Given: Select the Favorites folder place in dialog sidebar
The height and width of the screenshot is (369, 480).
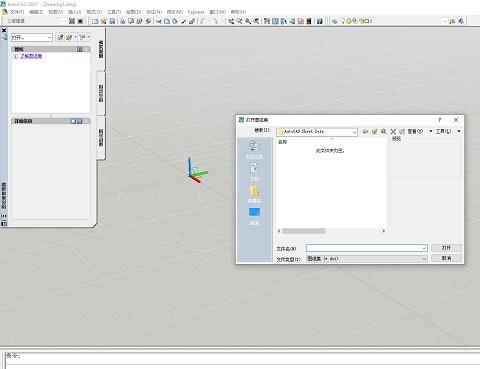Looking at the screenshot, I should coord(254,194).
